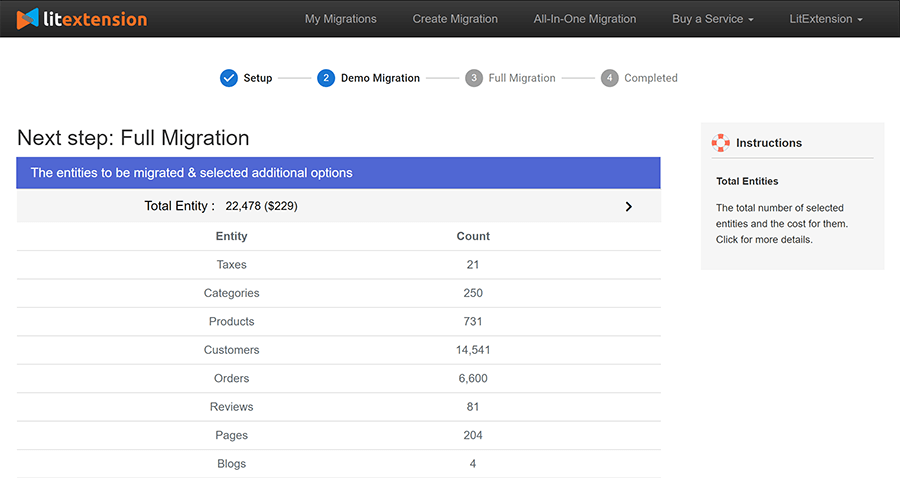900x478 pixels.
Task: Click the blue entities to be migrated header
Action: [338, 172]
